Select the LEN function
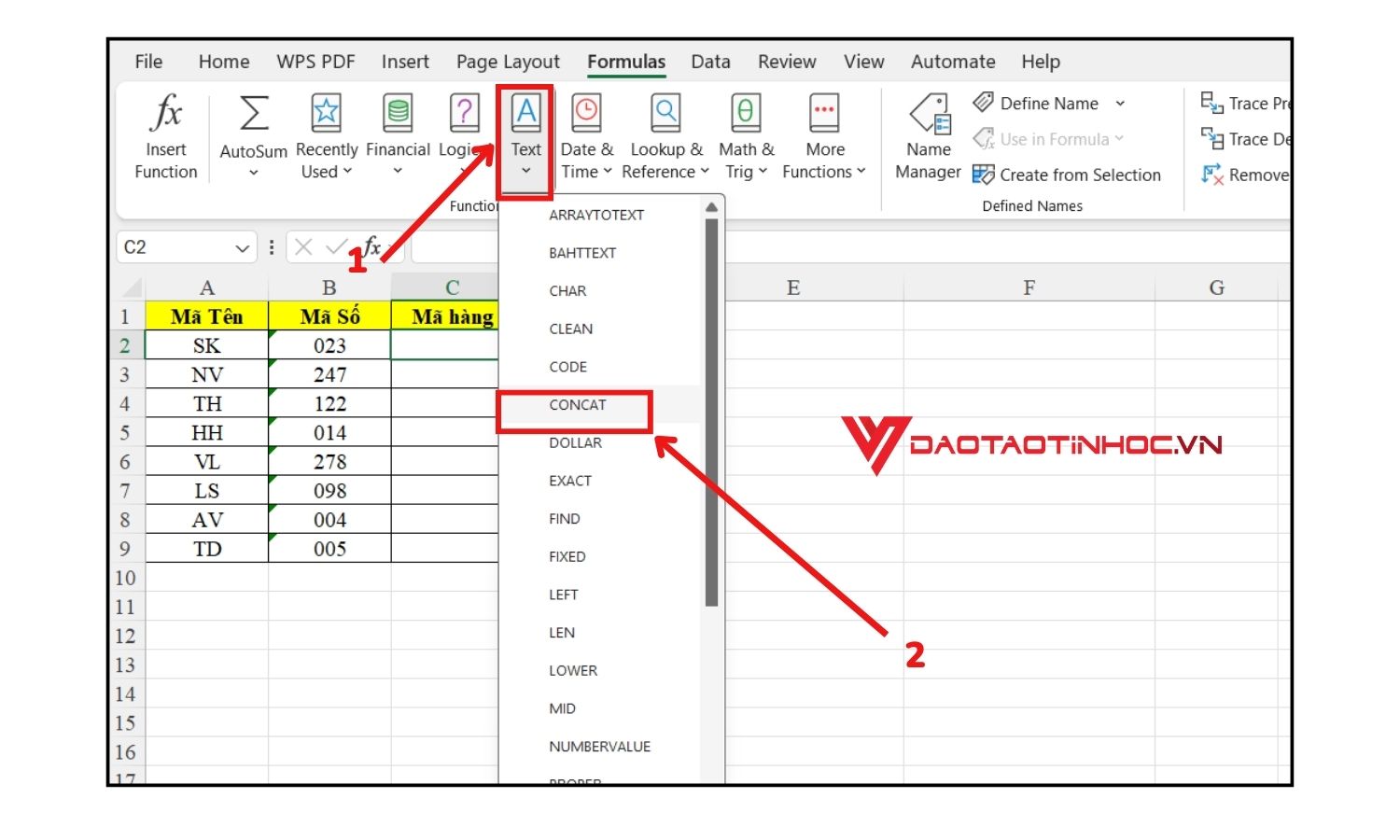The height and width of the screenshot is (840, 1400). (x=599, y=633)
